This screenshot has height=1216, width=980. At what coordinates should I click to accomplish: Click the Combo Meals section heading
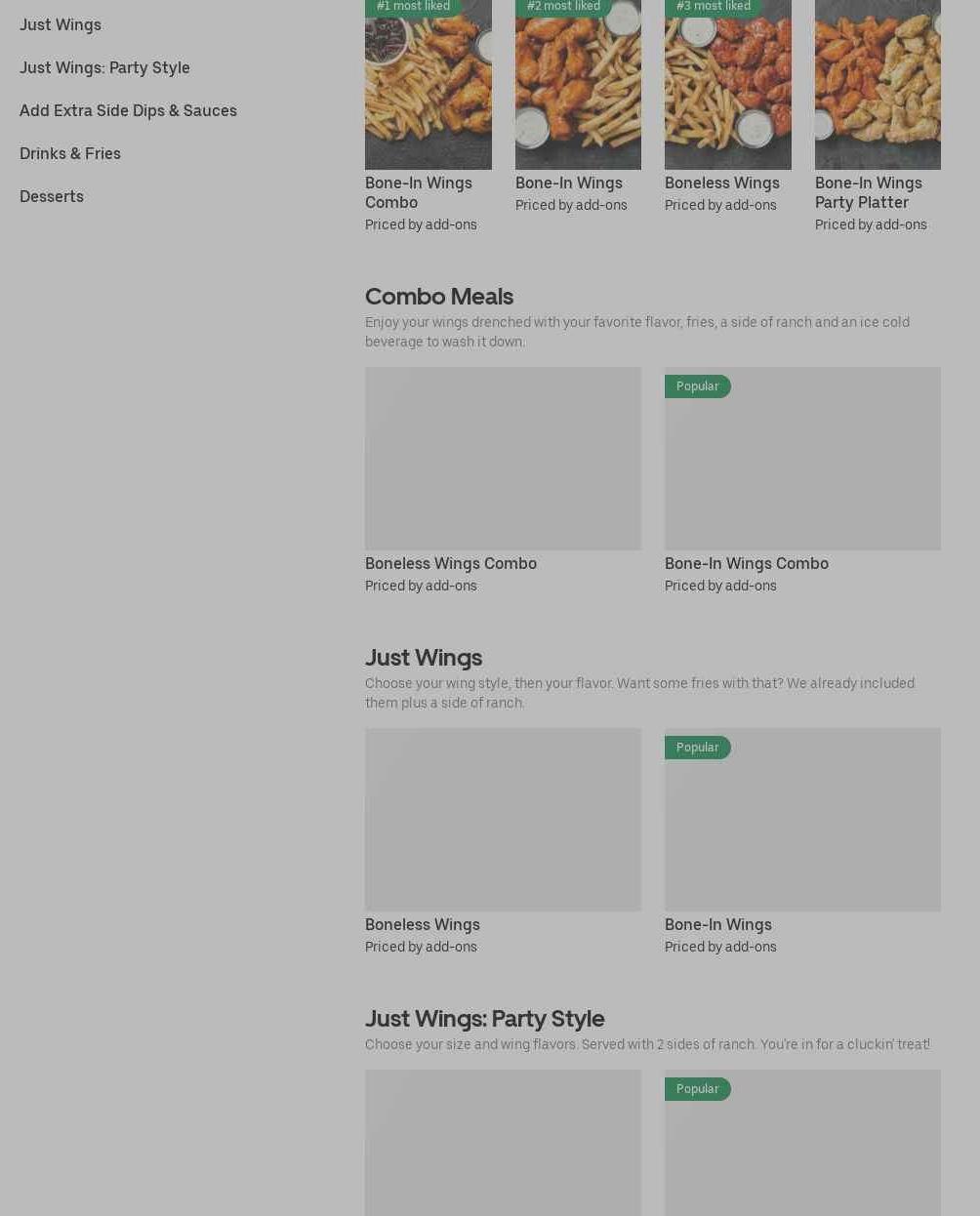439,296
